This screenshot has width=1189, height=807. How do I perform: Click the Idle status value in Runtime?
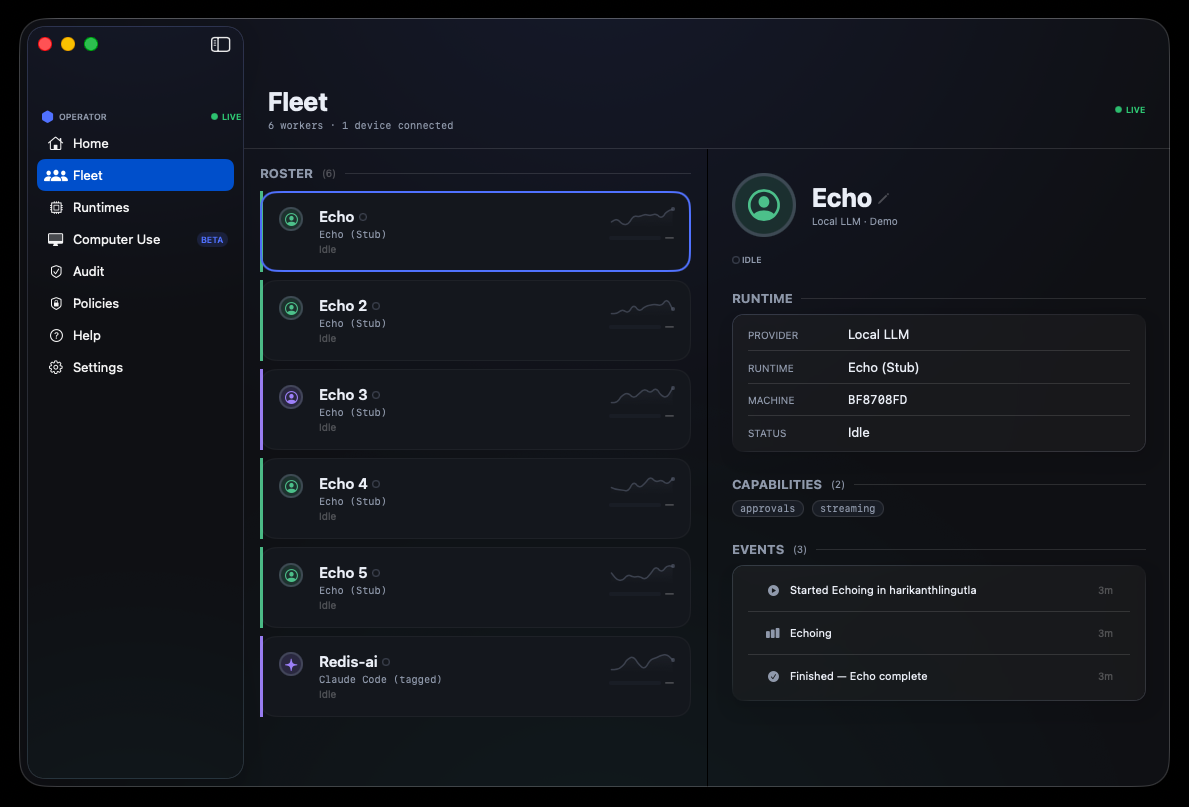point(858,432)
